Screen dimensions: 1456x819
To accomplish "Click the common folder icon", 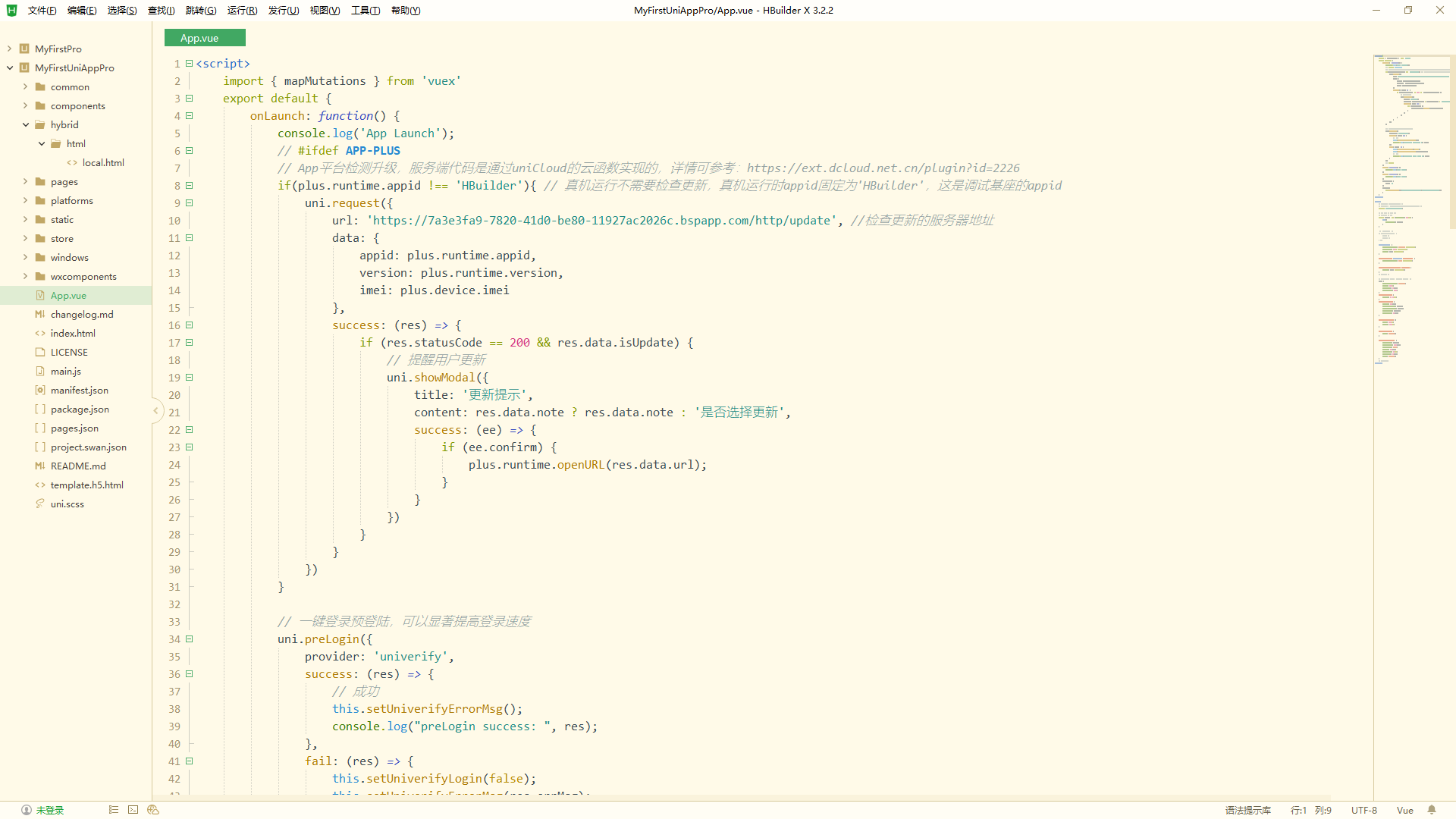I will point(40,86).
